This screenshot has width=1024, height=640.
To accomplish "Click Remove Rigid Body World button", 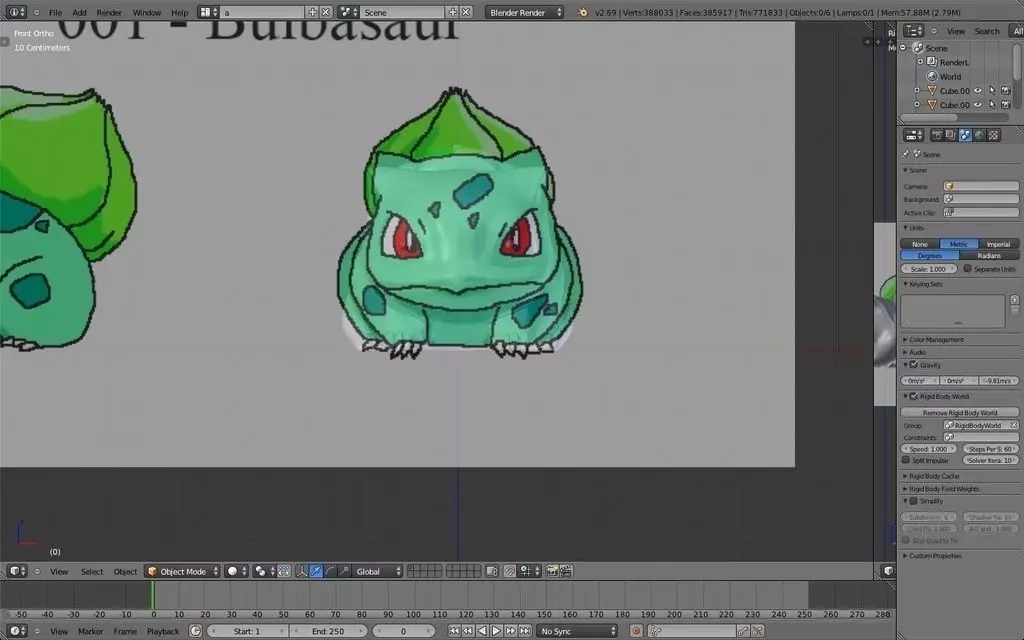I will coord(959,413).
